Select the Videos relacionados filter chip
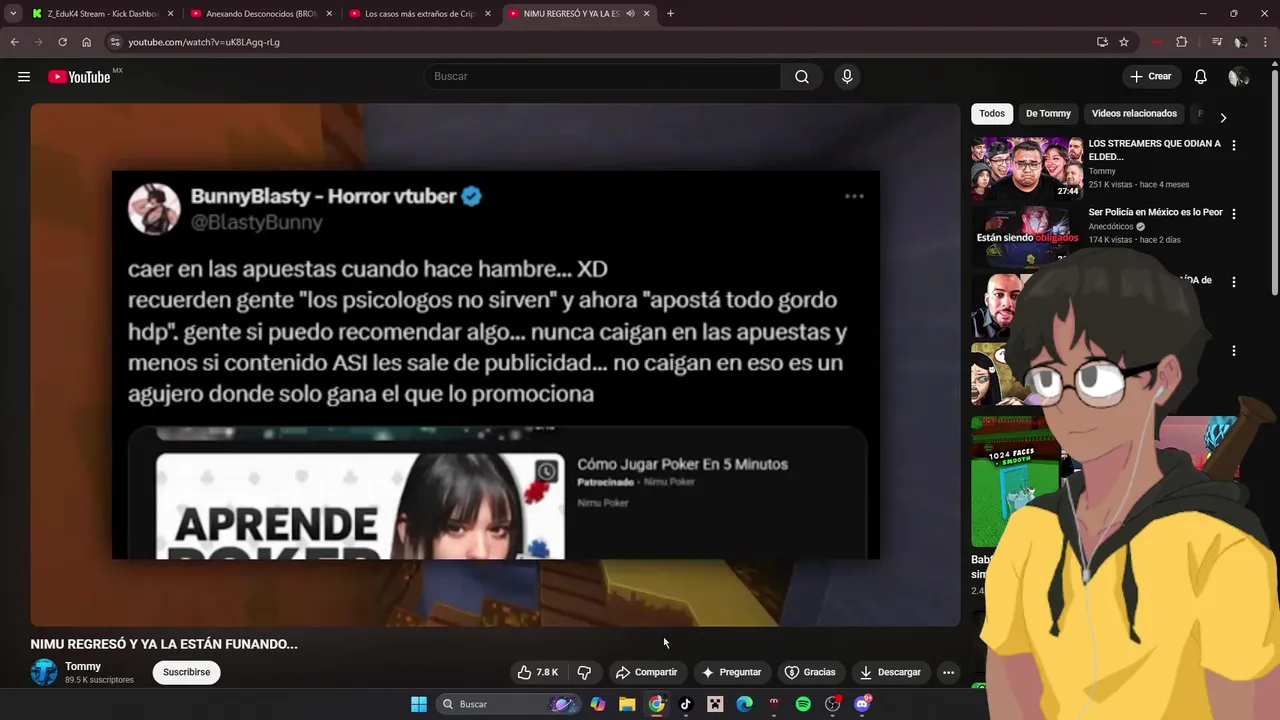 [1134, 114]
